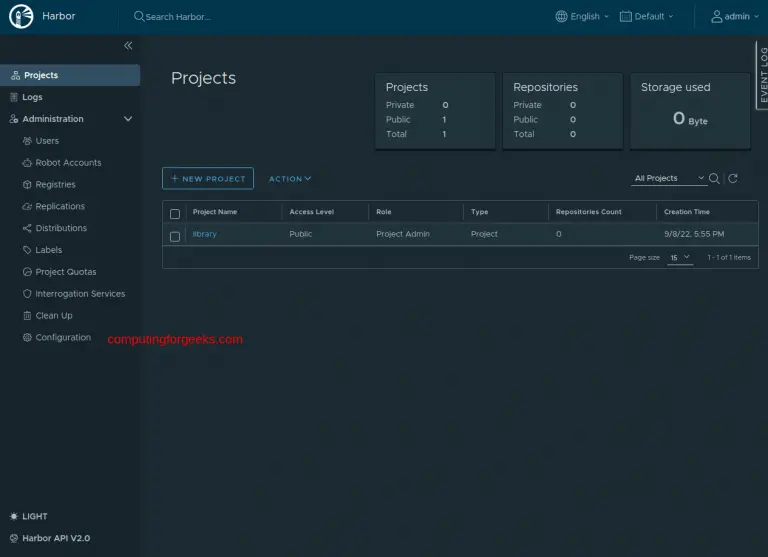Screen dimensions: 768x557
Task: Click the search magnifier icon above table
Action: (x=714, y=178)
